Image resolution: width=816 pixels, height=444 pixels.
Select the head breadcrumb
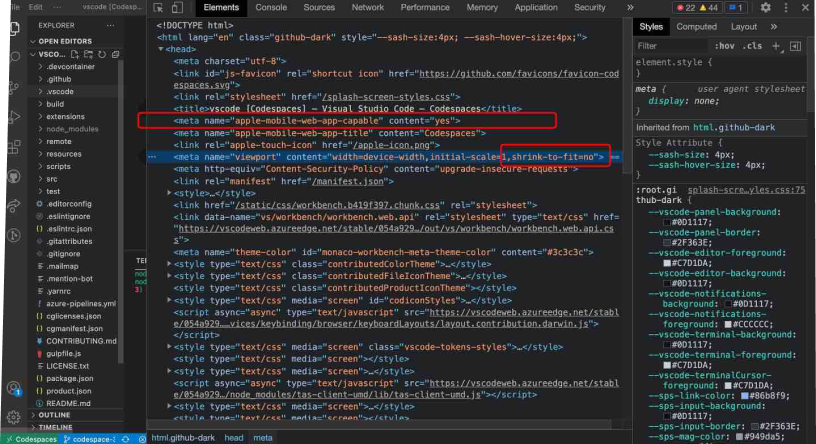(234, 438)
